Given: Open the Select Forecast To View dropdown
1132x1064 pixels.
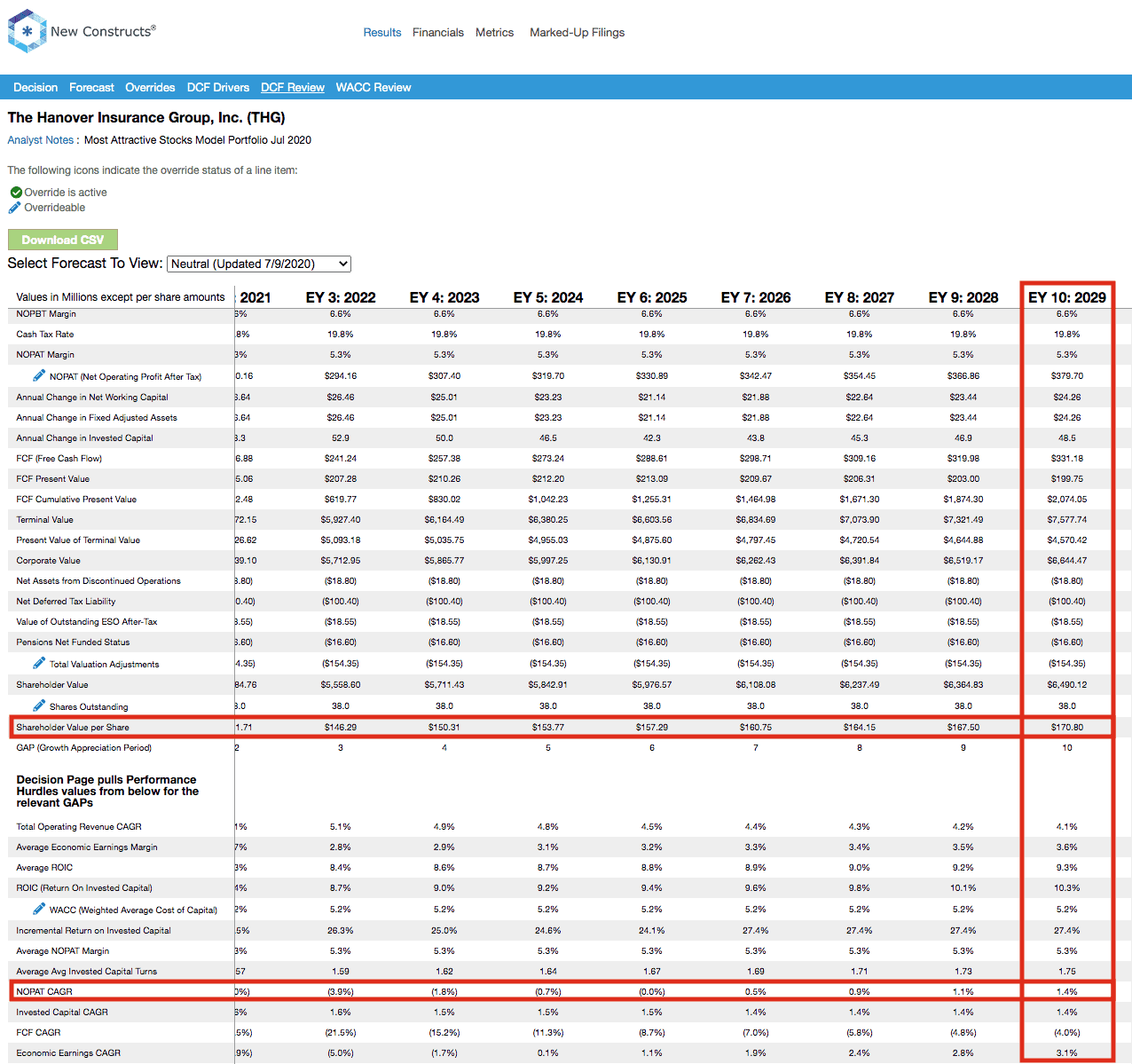Looking at the screenshot, I should pos(259,264).
